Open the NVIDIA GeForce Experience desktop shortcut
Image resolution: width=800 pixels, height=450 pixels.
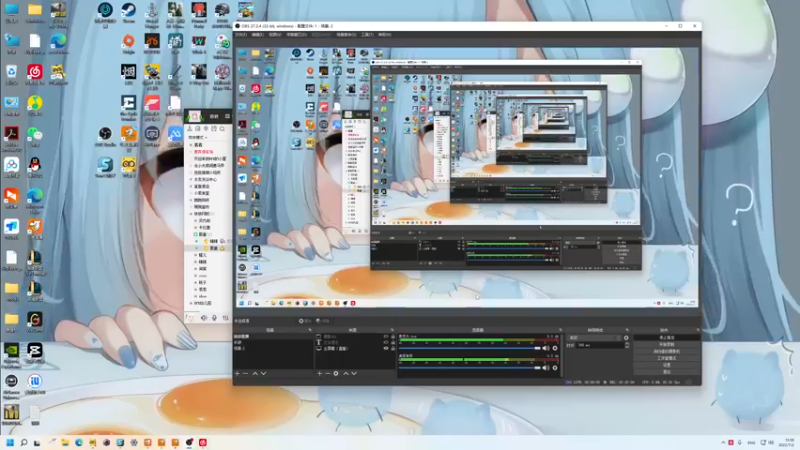pyautogui.click(x=11, y=355)
